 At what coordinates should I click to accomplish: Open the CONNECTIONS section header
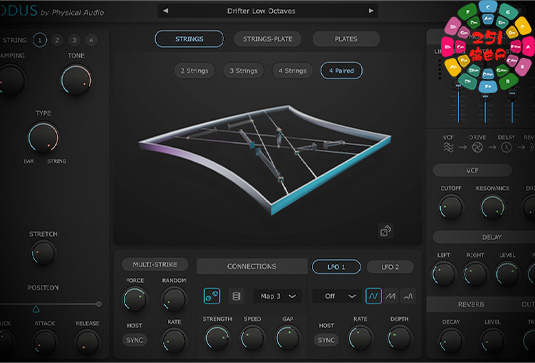click(x=252, y=266)
